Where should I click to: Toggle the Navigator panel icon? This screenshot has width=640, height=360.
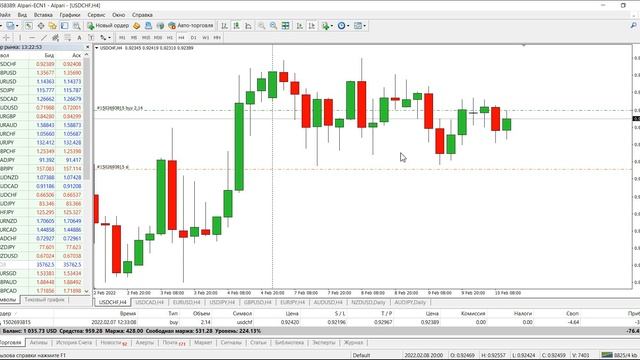pos(52,26)
